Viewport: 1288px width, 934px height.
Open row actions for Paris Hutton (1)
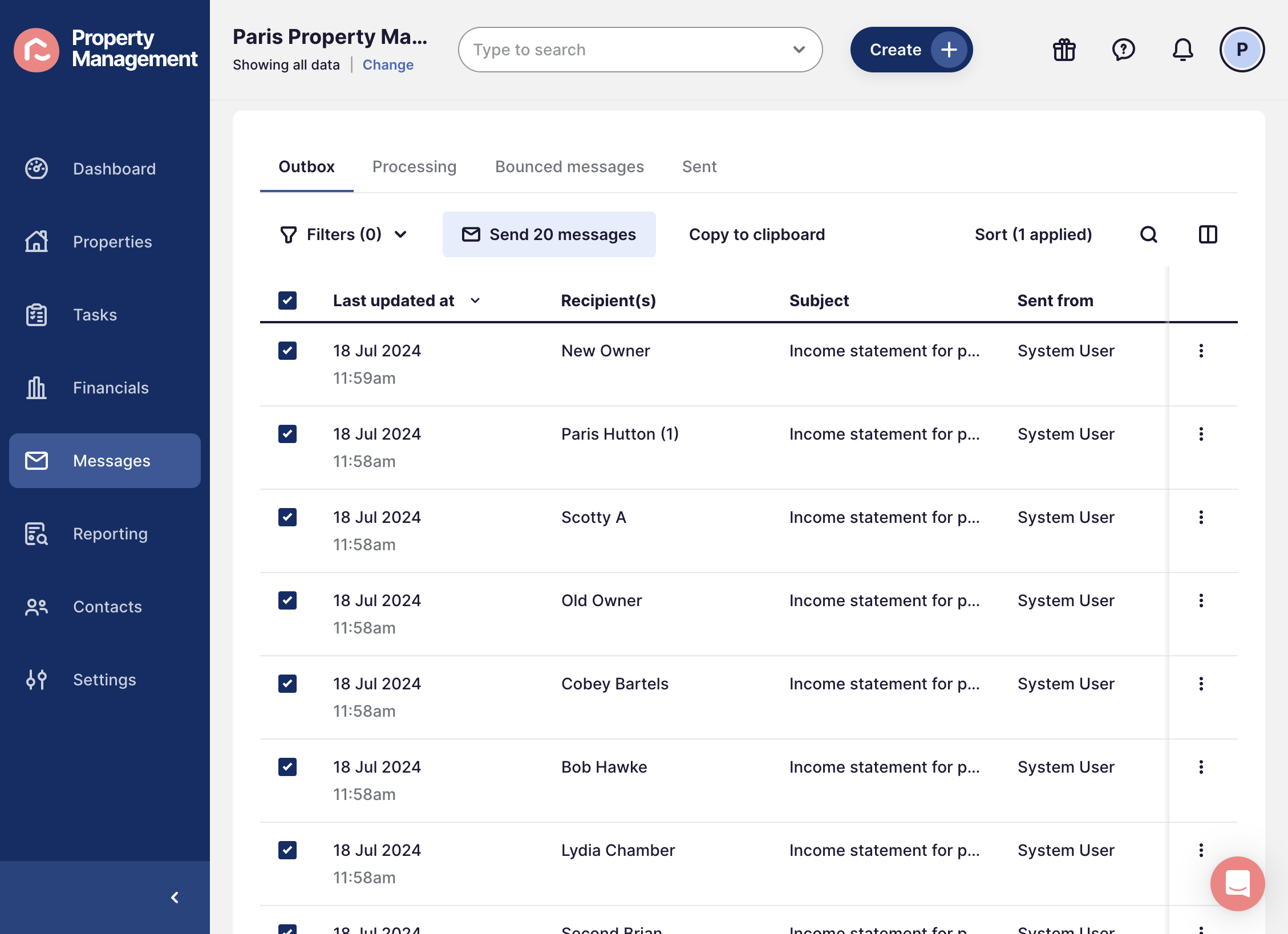point(1201,434)
